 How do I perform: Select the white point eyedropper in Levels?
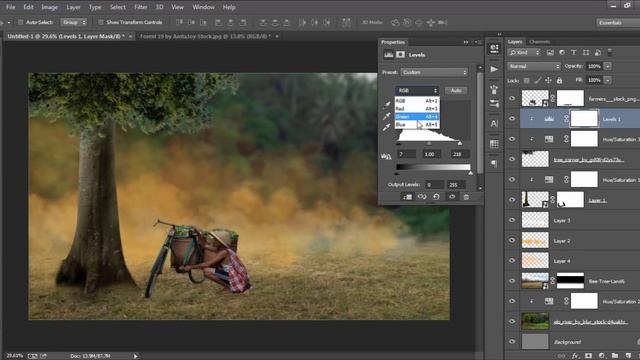point(387,127)
